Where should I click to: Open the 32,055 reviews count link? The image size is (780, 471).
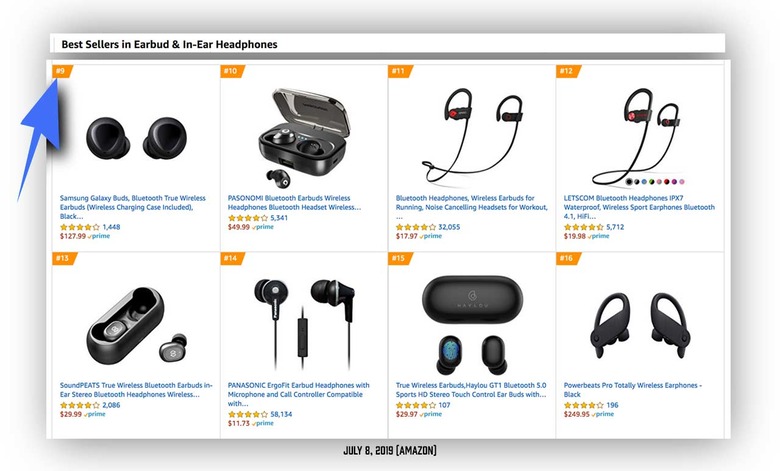click(449, 227)
